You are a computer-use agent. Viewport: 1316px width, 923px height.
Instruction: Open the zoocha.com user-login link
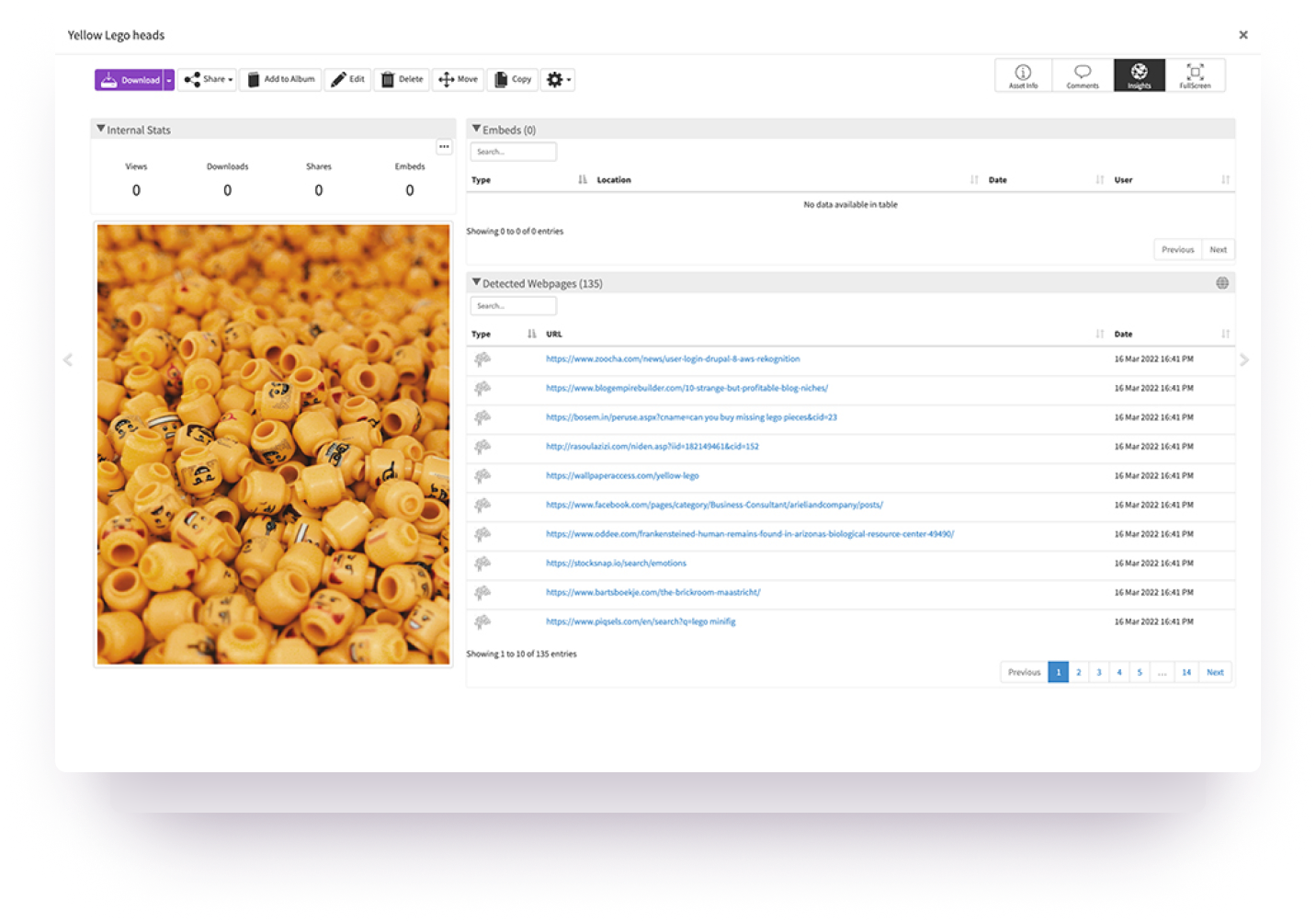pos(673,359)
